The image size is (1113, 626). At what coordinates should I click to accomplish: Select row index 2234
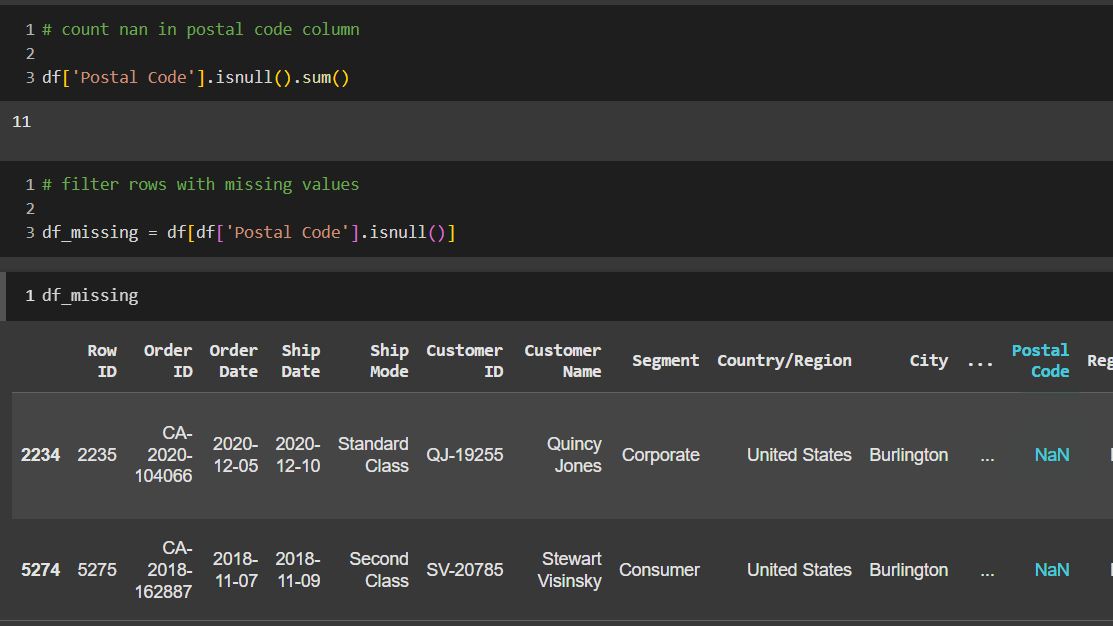coord(40,455)
